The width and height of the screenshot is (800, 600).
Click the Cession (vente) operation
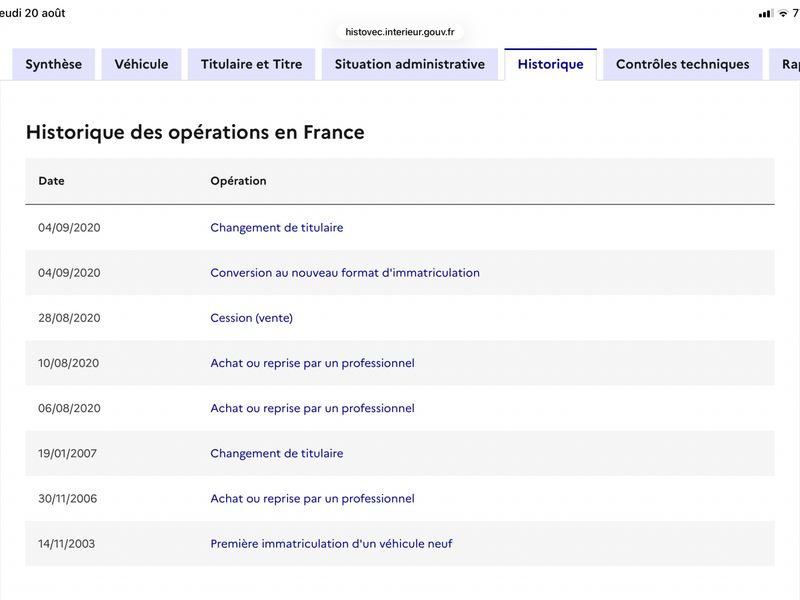click(252, 318)
